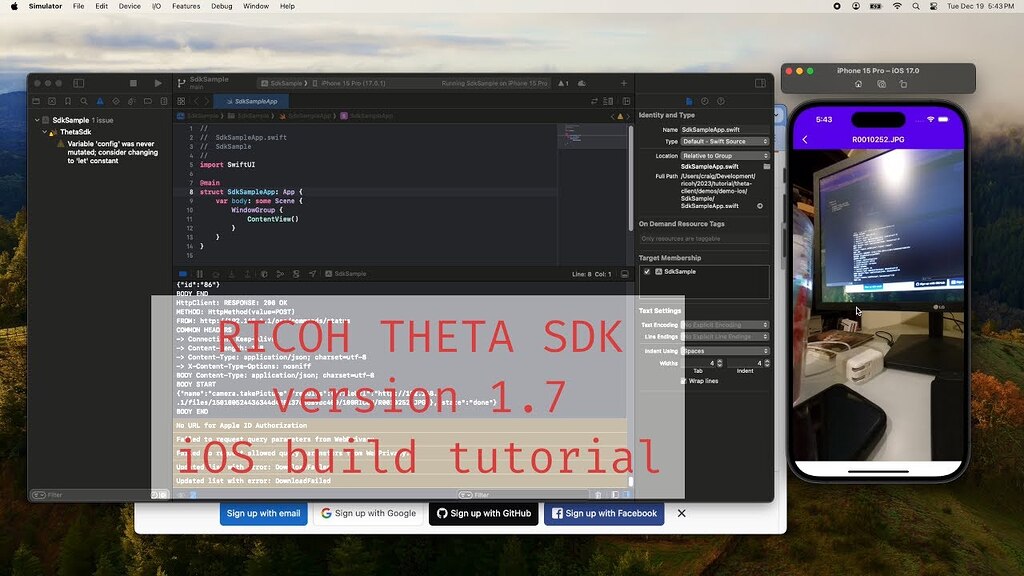
Task: Open the Breakpoint navigator
Action: [x=148, y=101]
